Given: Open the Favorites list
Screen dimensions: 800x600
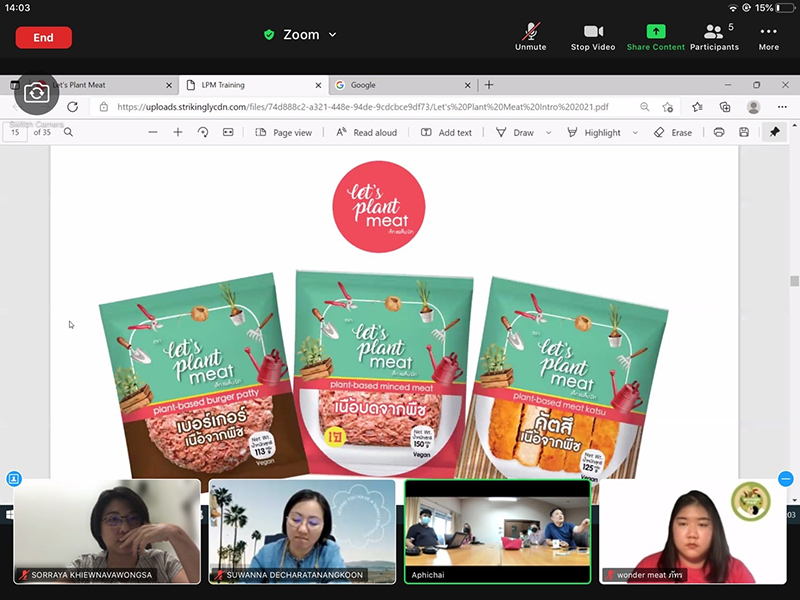Looking at the screenshot, I should tap(697, 107).
